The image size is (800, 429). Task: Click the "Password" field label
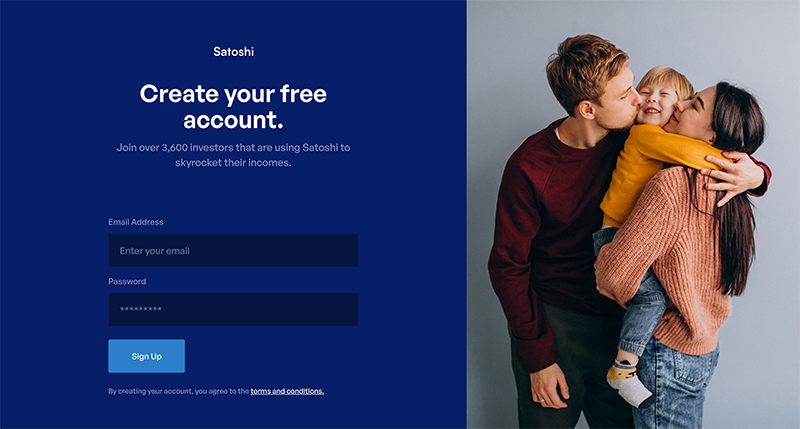127,281
